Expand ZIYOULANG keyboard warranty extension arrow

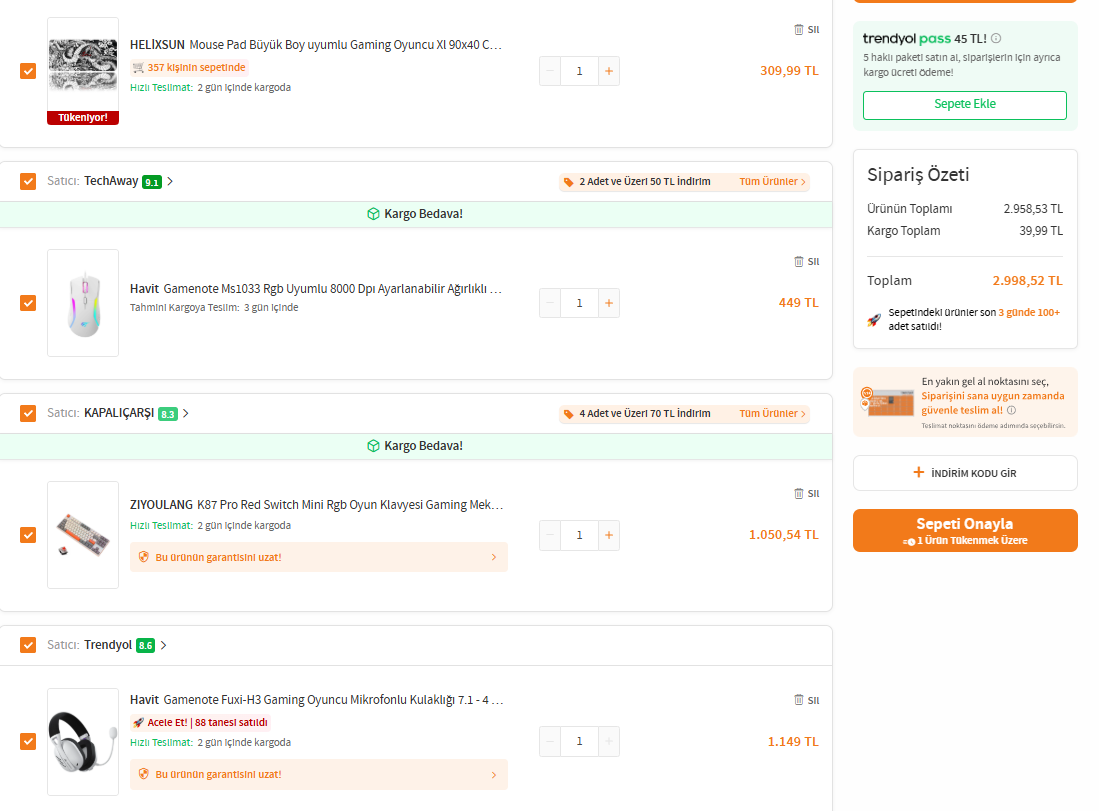[x=493, y=557]
